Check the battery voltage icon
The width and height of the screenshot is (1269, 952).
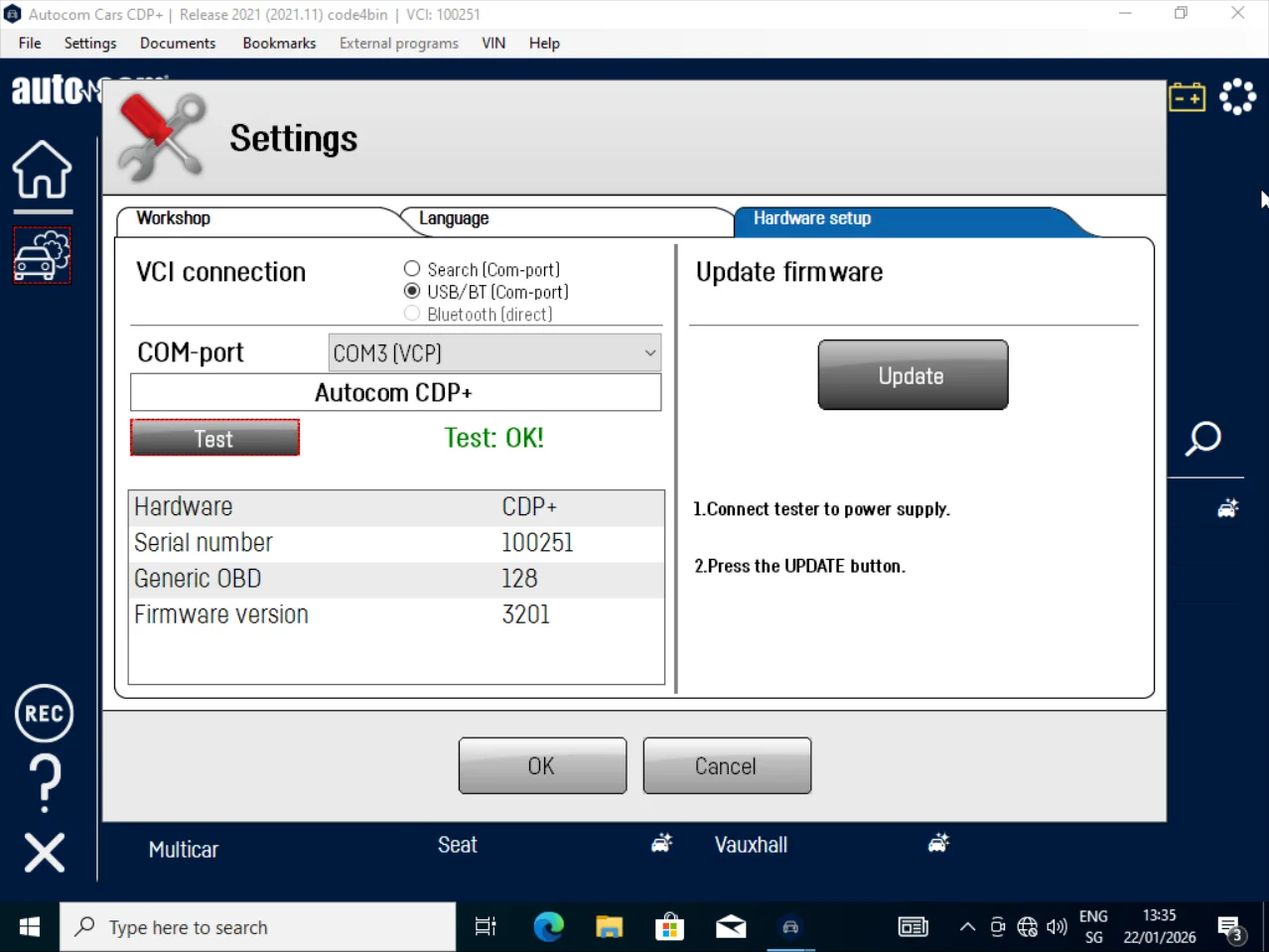1187,97
